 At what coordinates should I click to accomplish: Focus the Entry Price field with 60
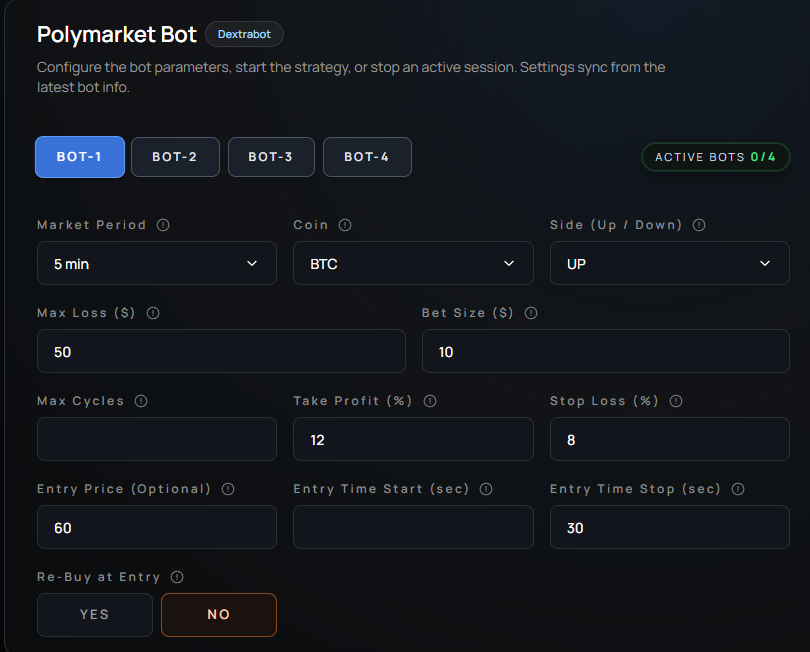click(157, 527)
